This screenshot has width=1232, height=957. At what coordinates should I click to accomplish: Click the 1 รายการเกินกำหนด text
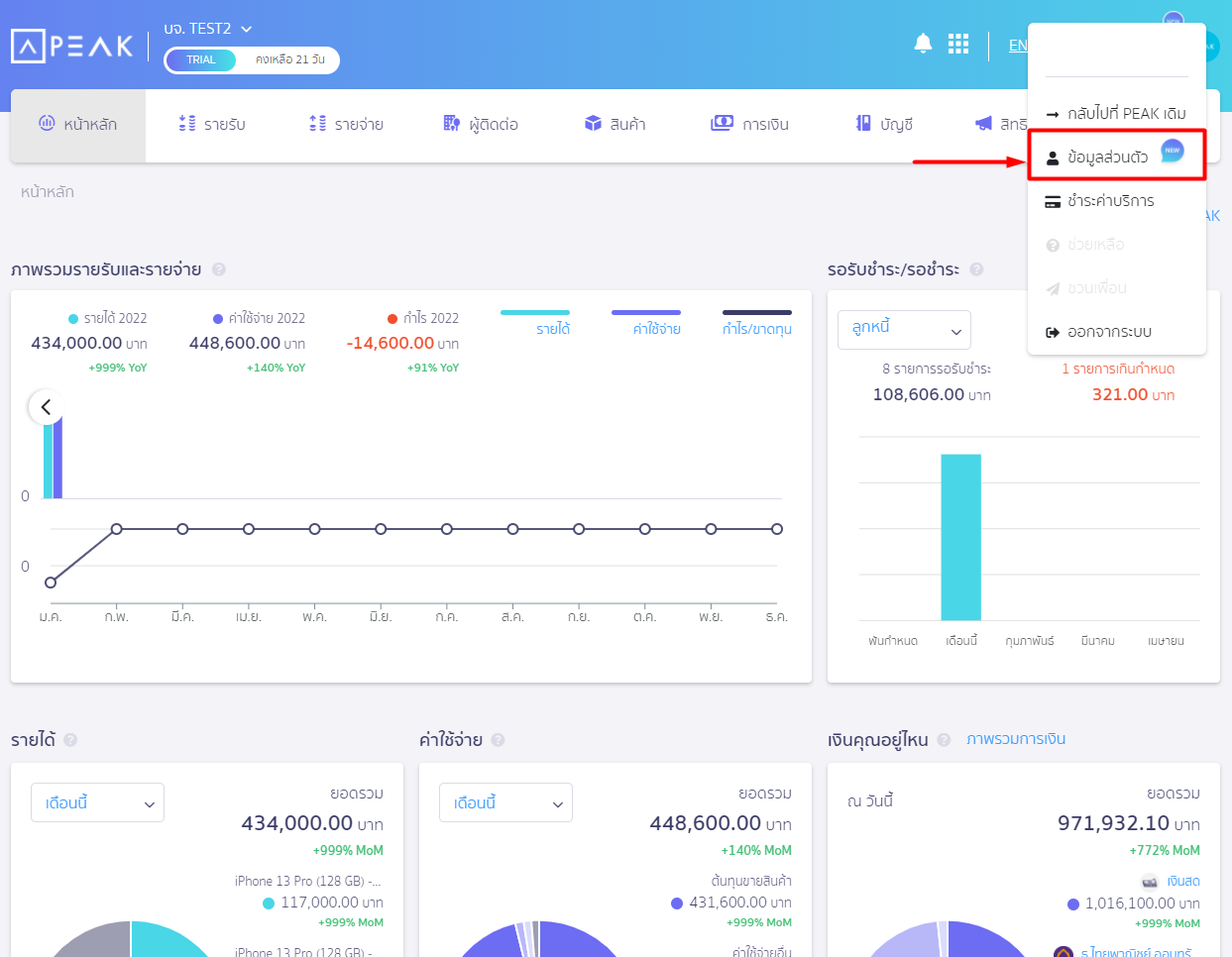click(x=1118, y=369)
